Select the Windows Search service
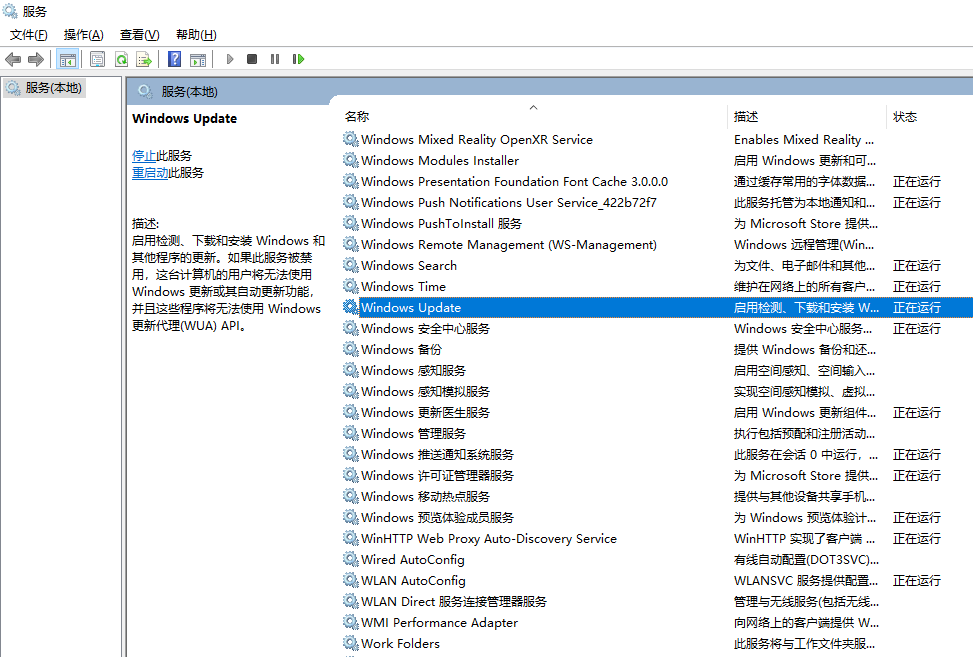The width and height of the screenshot is (973, 657). point(657,266)
